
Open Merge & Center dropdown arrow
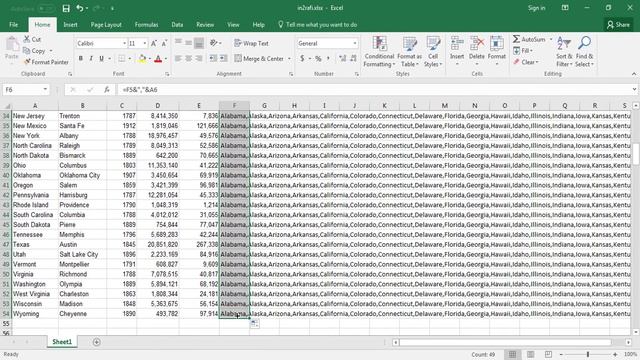coord(289,59)
